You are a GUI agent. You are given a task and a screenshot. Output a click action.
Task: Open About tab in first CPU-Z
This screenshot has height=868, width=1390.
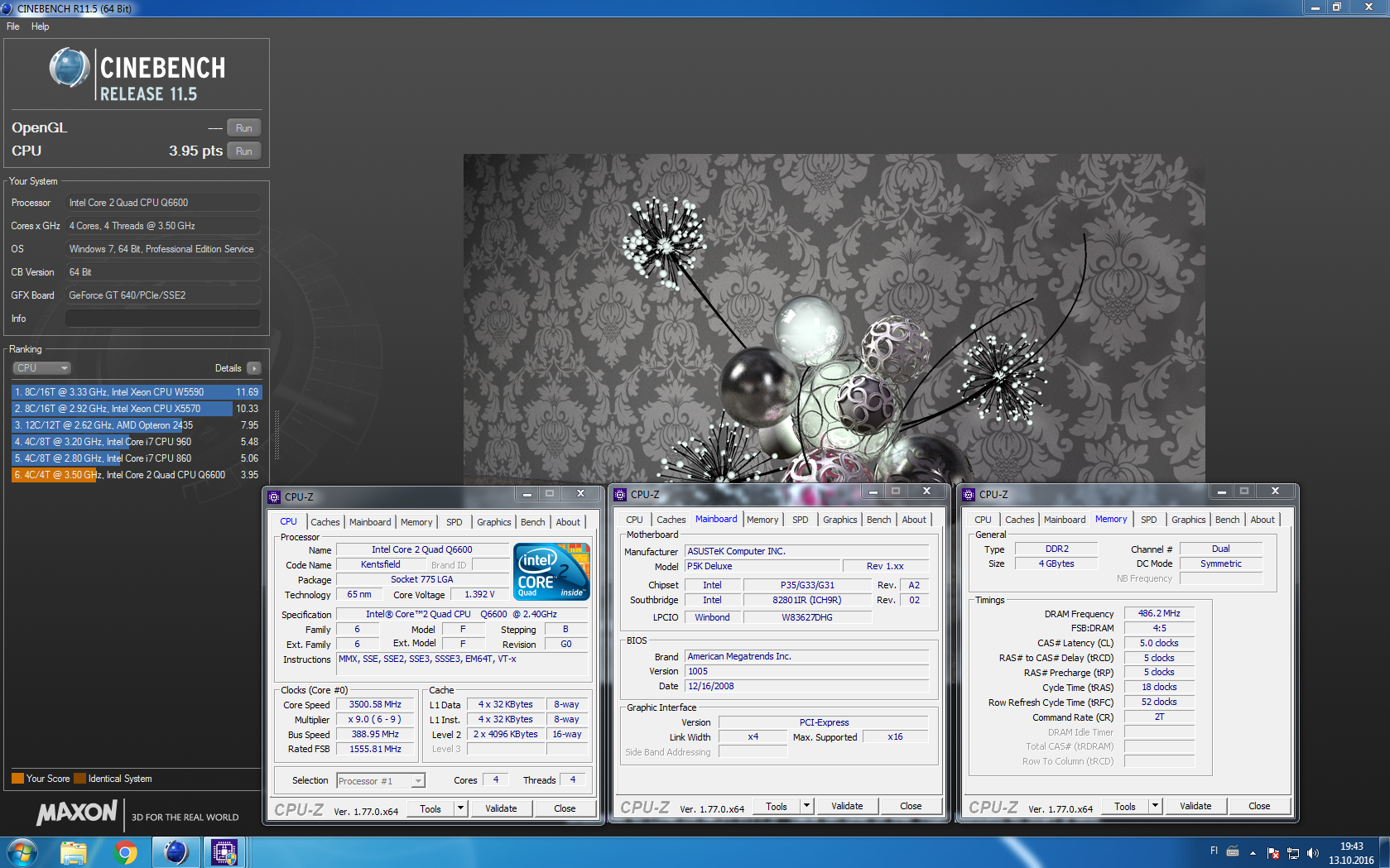[x=568, y=522]
